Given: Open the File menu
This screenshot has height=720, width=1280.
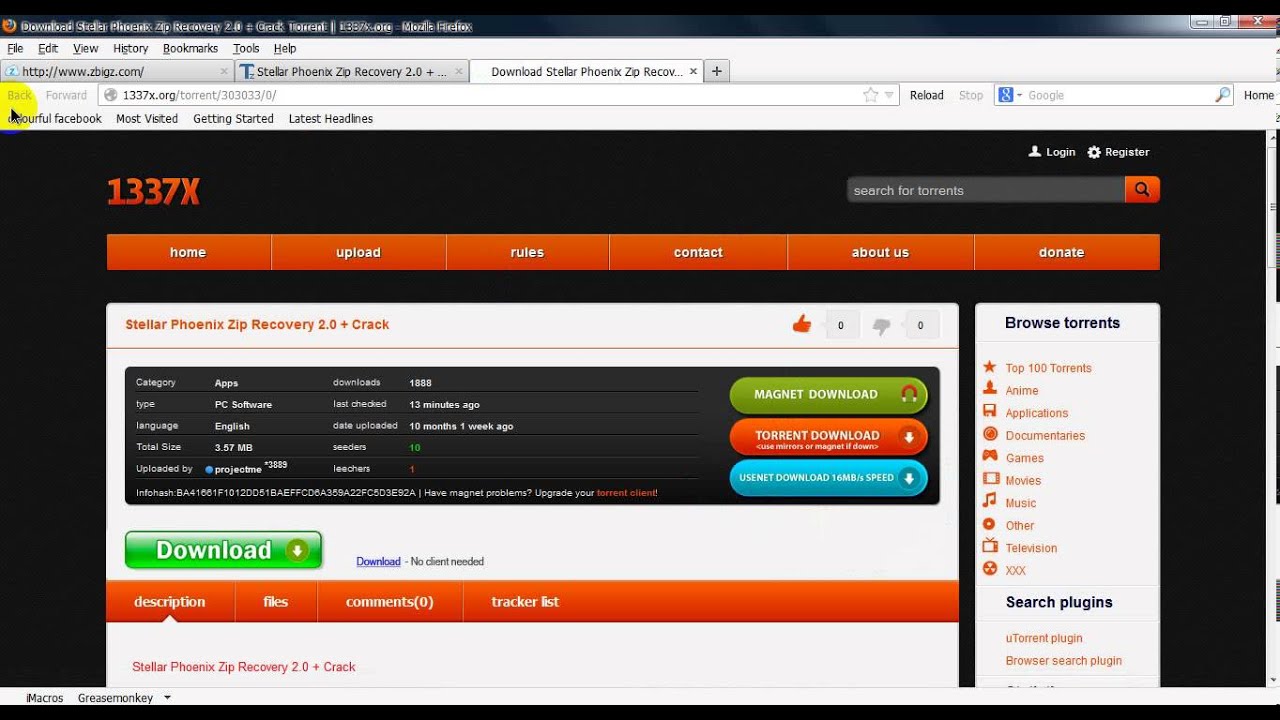Looking at the screenshot, I should click(15, 48).
